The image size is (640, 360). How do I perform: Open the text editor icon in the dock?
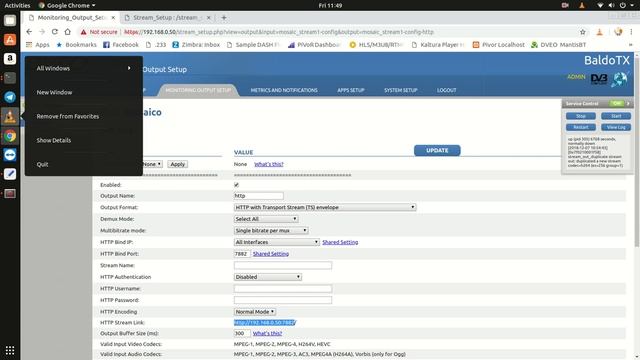click(x=10, y=174)
